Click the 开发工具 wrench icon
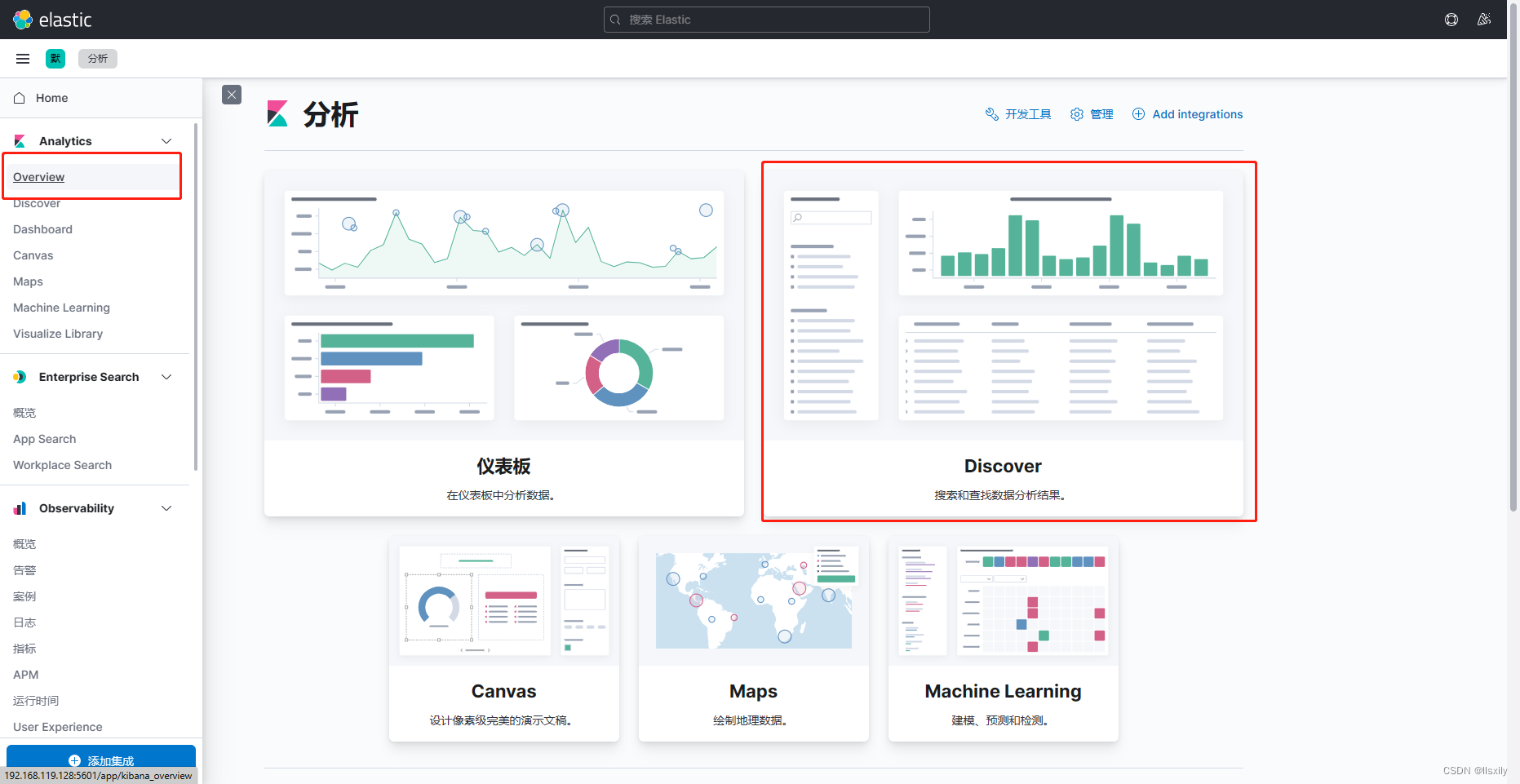 [x=992, y=114]
